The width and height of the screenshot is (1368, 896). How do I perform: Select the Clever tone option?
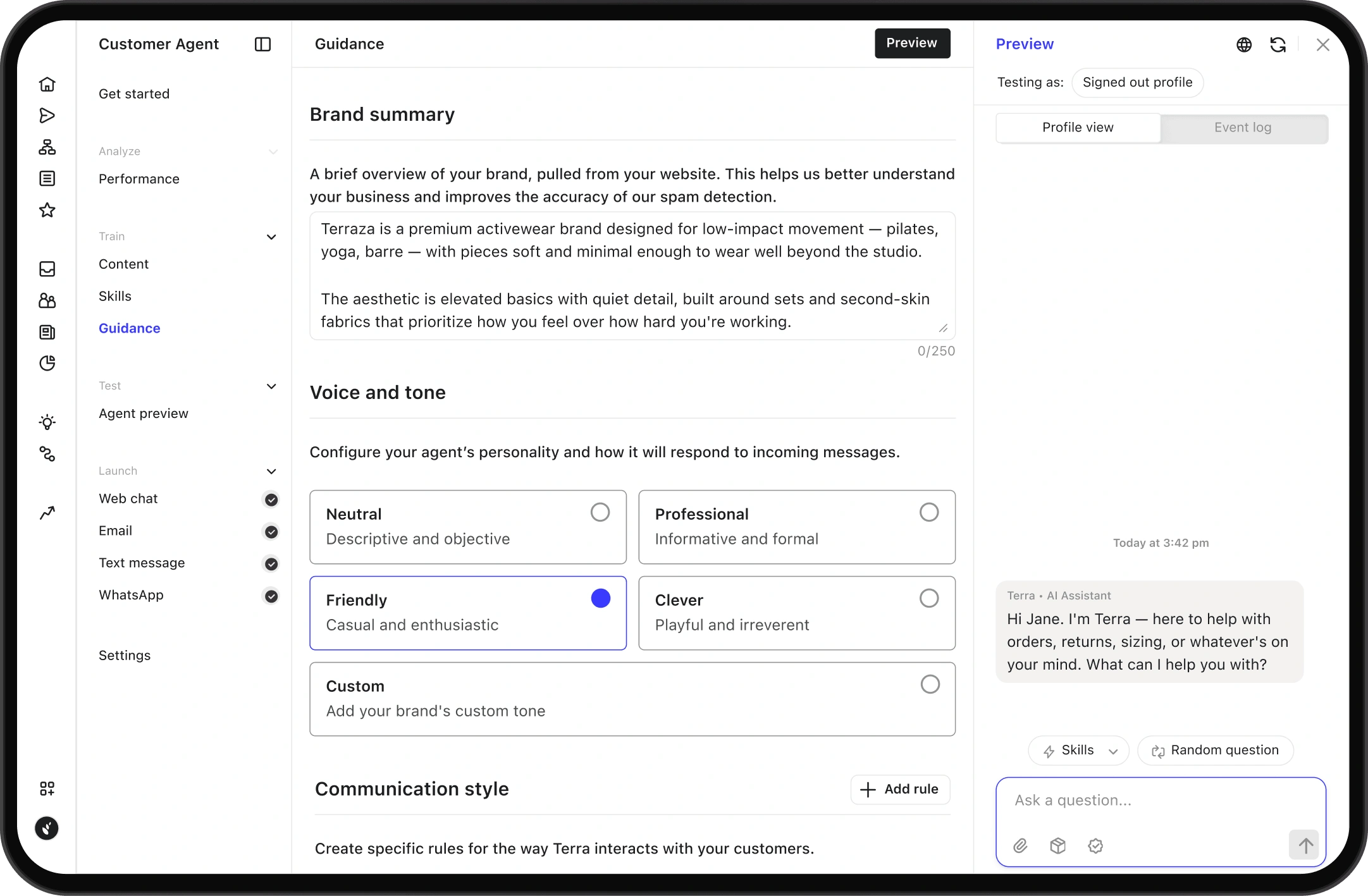point(797,613)
